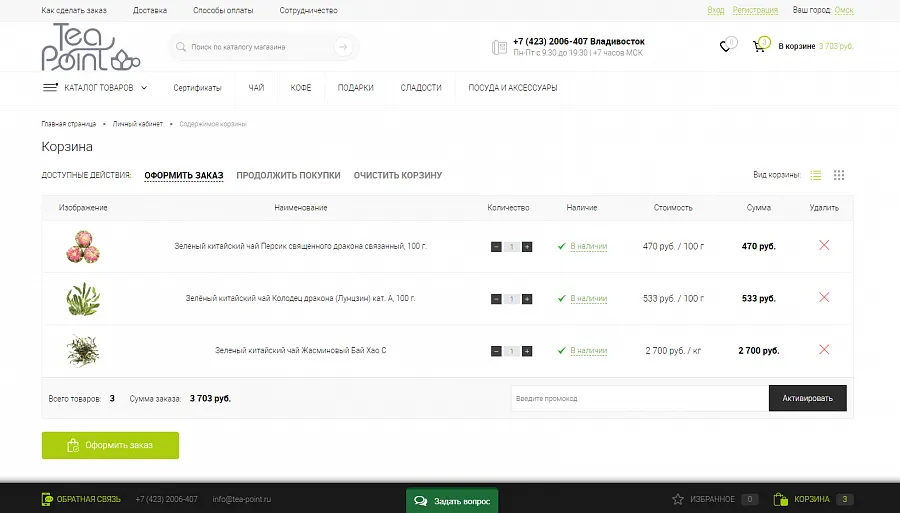900x513 pixels.
Task: Decrease quantity of Жасминовый Бай Хао tea
Action: click(496, 351)
